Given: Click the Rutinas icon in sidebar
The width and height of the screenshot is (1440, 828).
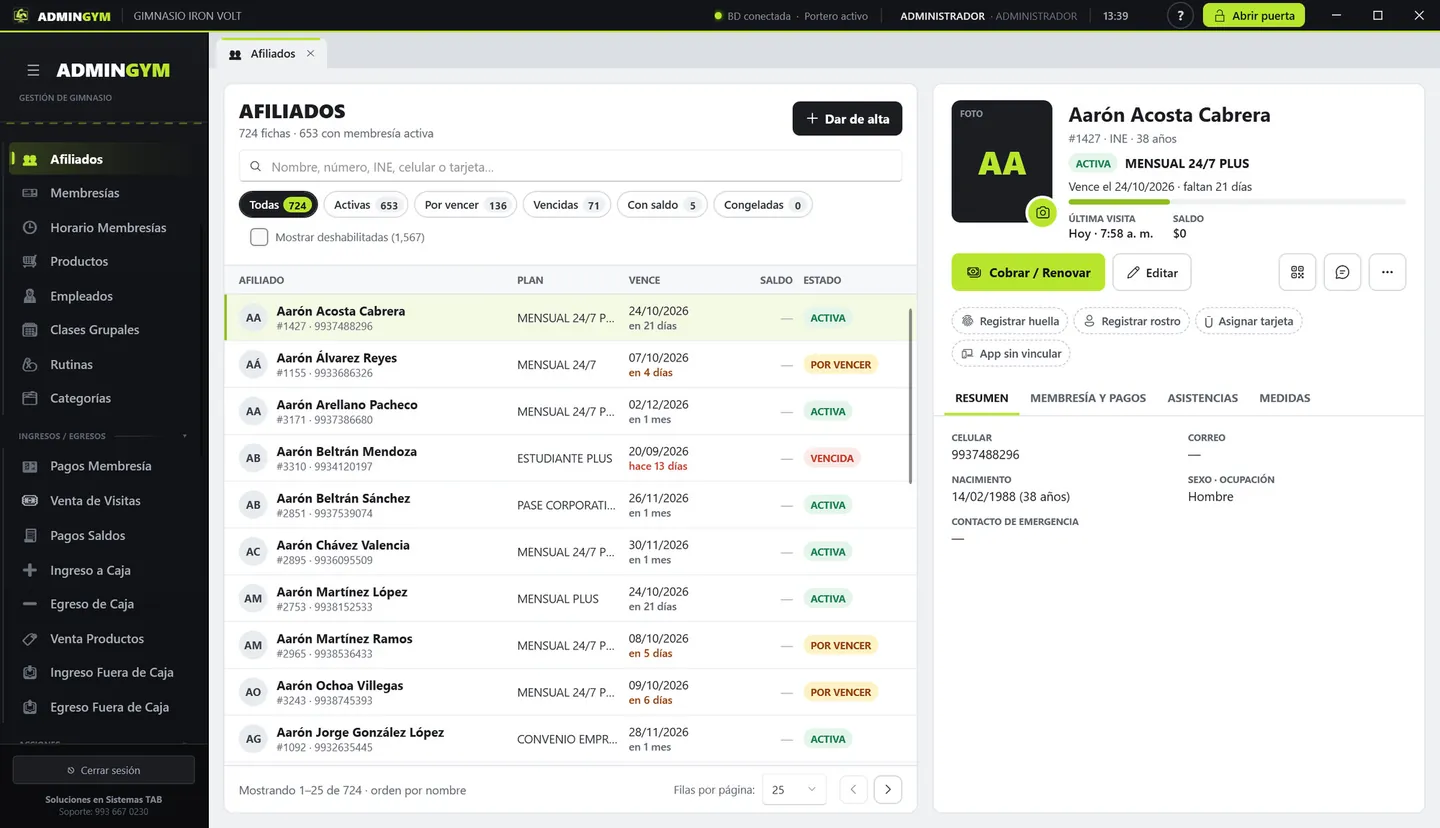Looking at the screenshot, I should pos(30,365).
